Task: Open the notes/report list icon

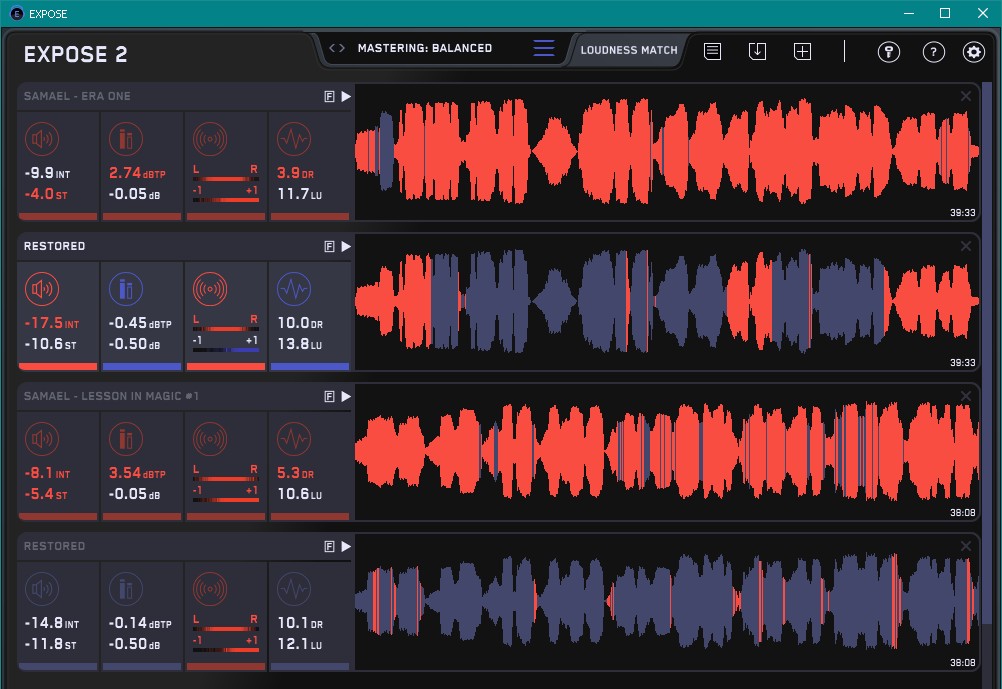Action: pyautogui.click(x=712, y=51)
